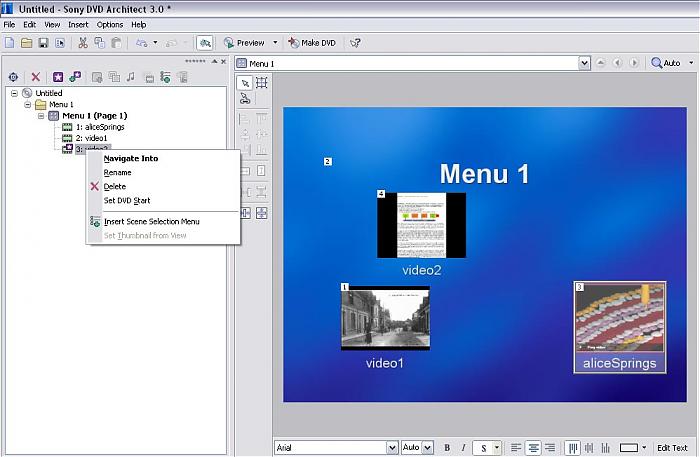Select the Sizing tool beside the arrow tool
This screenshot has width=700, height=457.
pyautogui.click(x=261, y=83)
